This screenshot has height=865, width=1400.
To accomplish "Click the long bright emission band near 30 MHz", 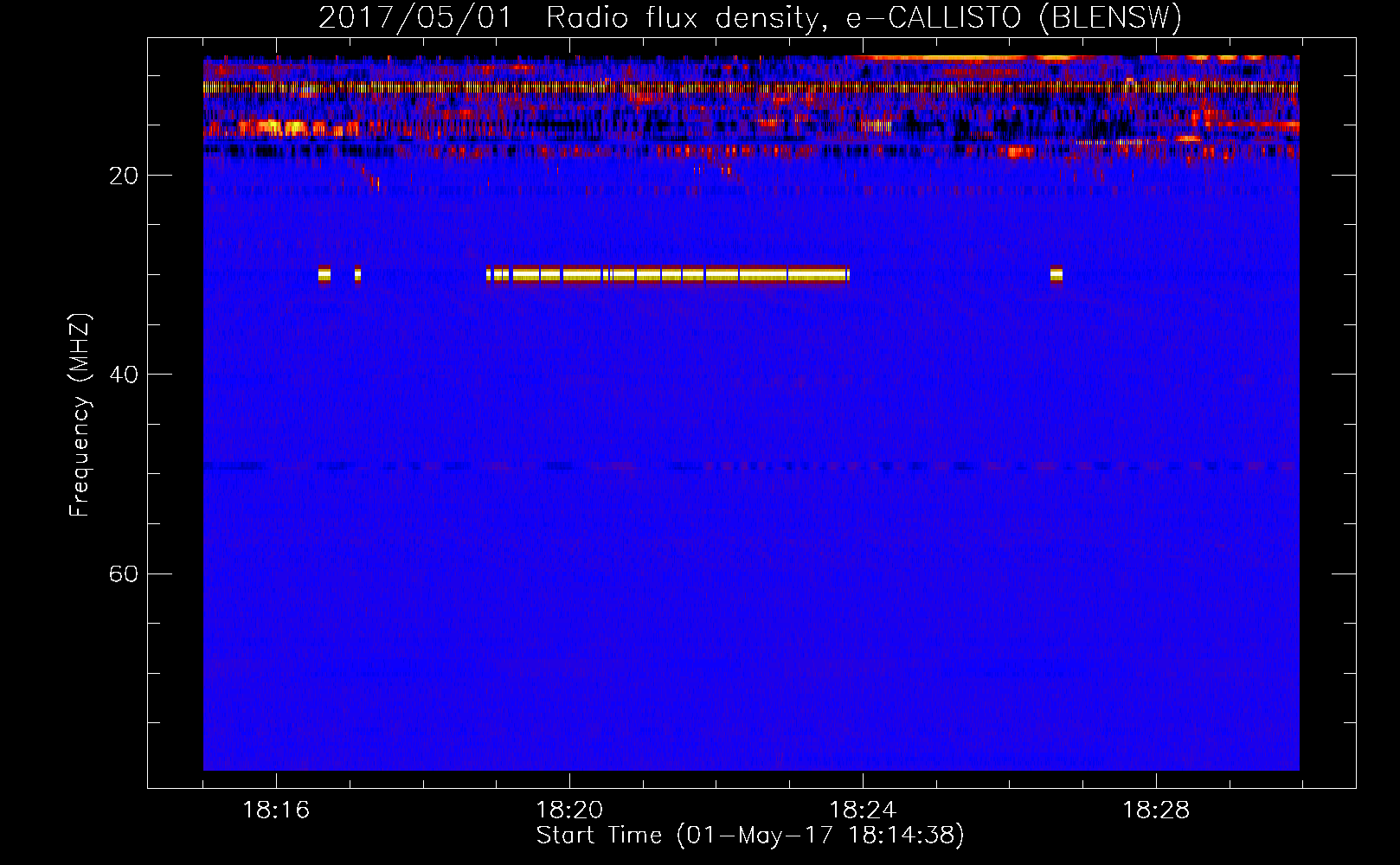I will click(x=667, y=274).
